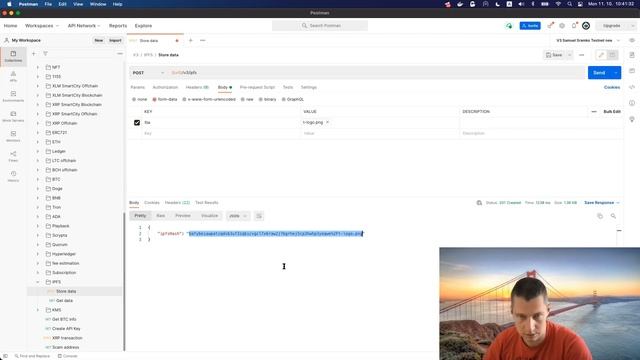Open the Send button dropdown arrow
Image resolution: width=640 pixels, height=360 pixels.
[x=616, y=73]
